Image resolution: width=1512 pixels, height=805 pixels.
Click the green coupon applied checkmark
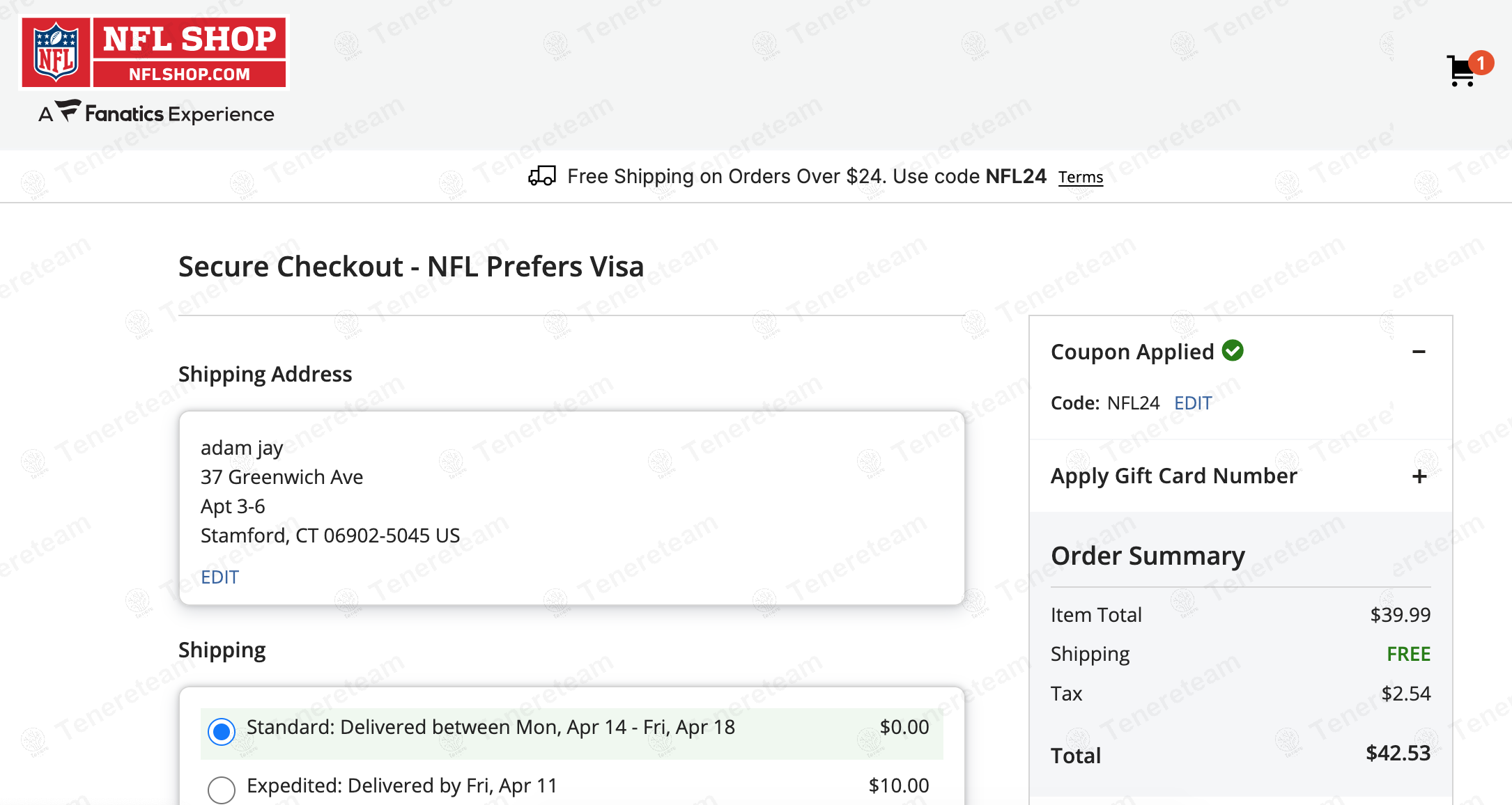(x=1233, y=350)
